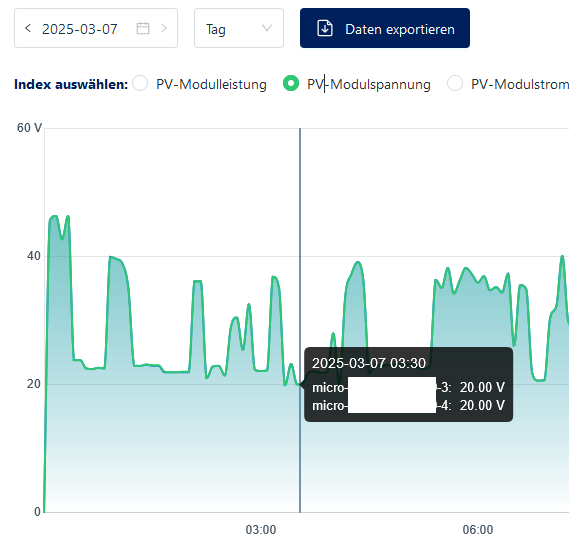This screenshot has width=569, height=548.
Task: Expand dropdown via Tag chevron arrow
Action: [267, 28]
